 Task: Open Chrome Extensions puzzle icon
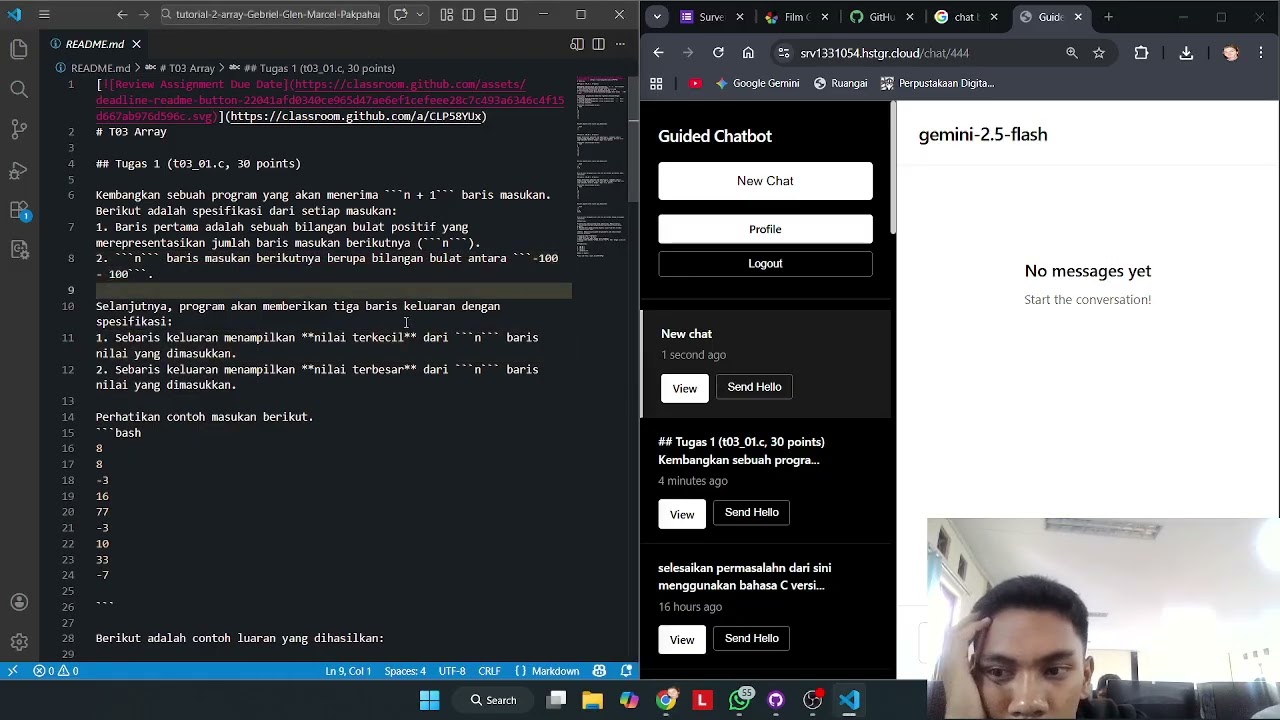(1141, 53)
